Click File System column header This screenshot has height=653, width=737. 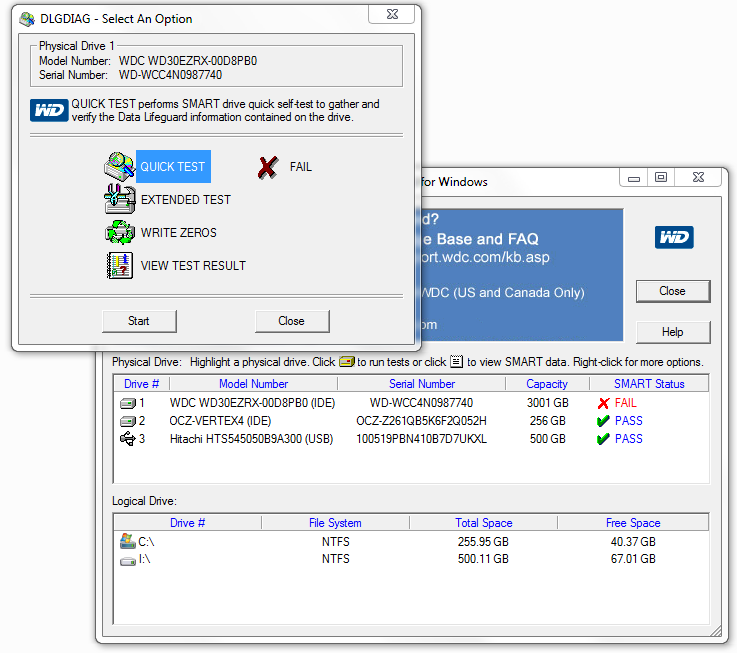335,523
